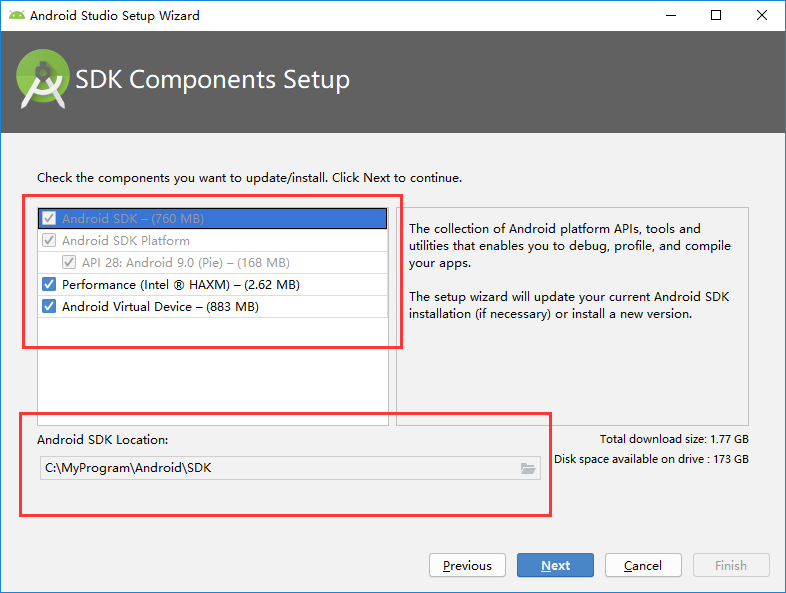Uncheck Android Virtual Device checkbox
The height and width of the screenshot is (593, 786).
pyautogui.click(x=49, y=307)
